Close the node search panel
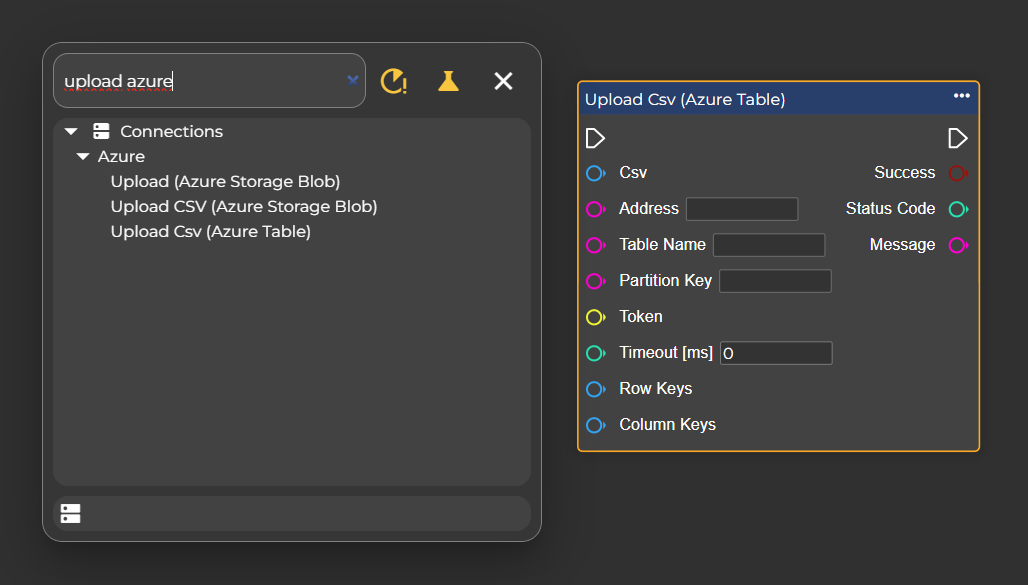 click(503, 81)
